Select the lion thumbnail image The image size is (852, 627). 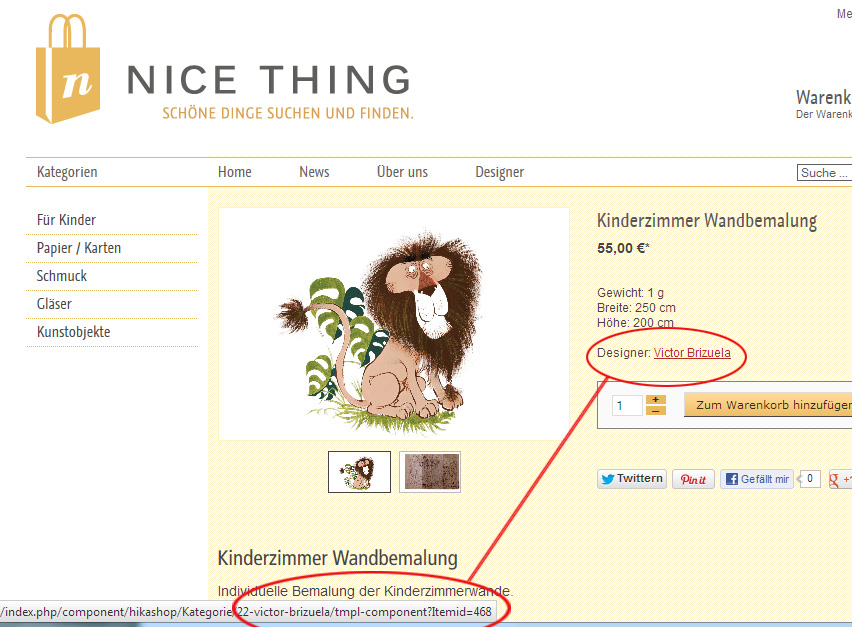(359, 472)
